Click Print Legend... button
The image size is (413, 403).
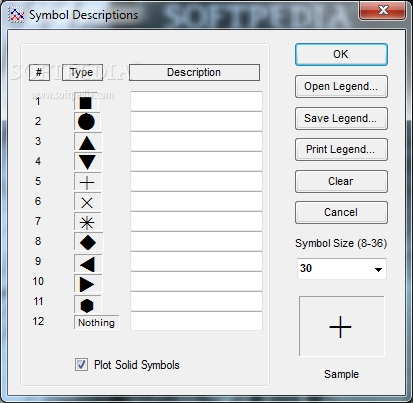341,149
